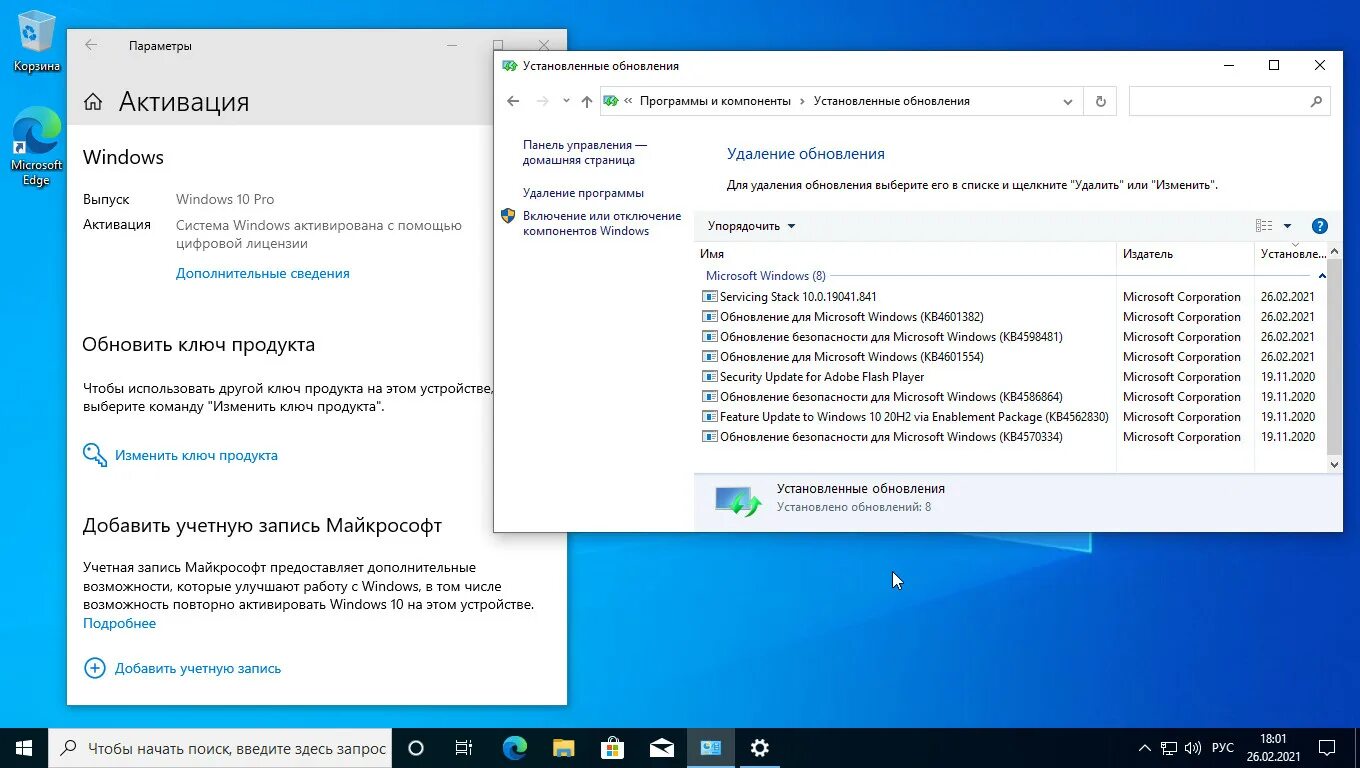Open Подробнее link in Settings
Viewport: 1360px width, 768px height.
[119, 623]
